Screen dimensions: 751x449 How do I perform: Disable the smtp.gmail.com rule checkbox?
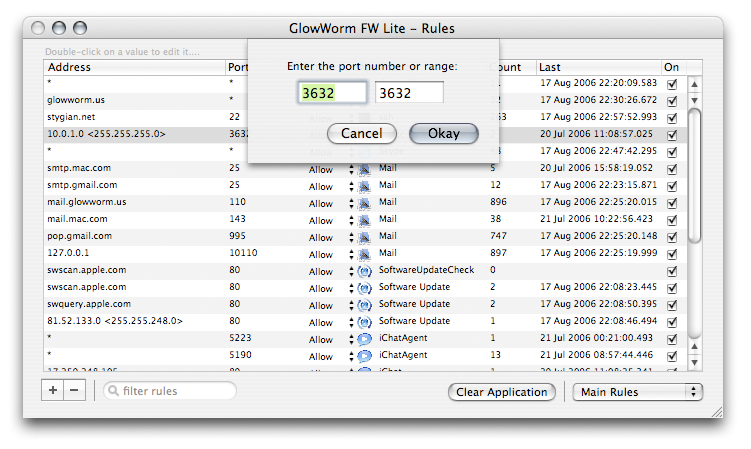point(672,186)
